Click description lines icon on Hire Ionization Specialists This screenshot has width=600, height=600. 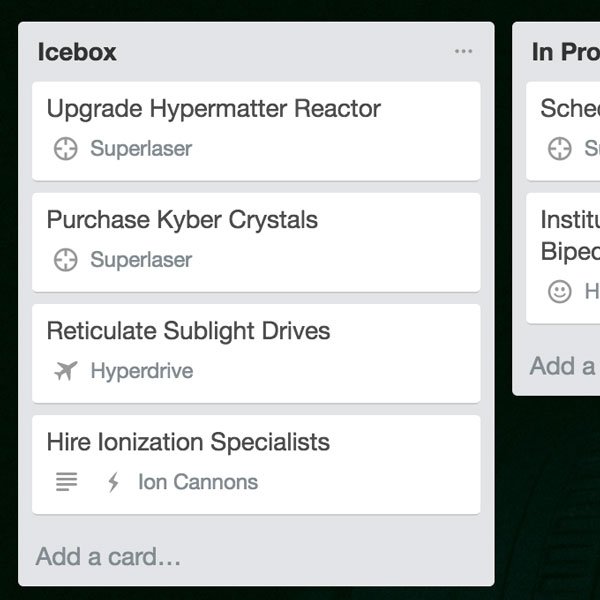66,482
